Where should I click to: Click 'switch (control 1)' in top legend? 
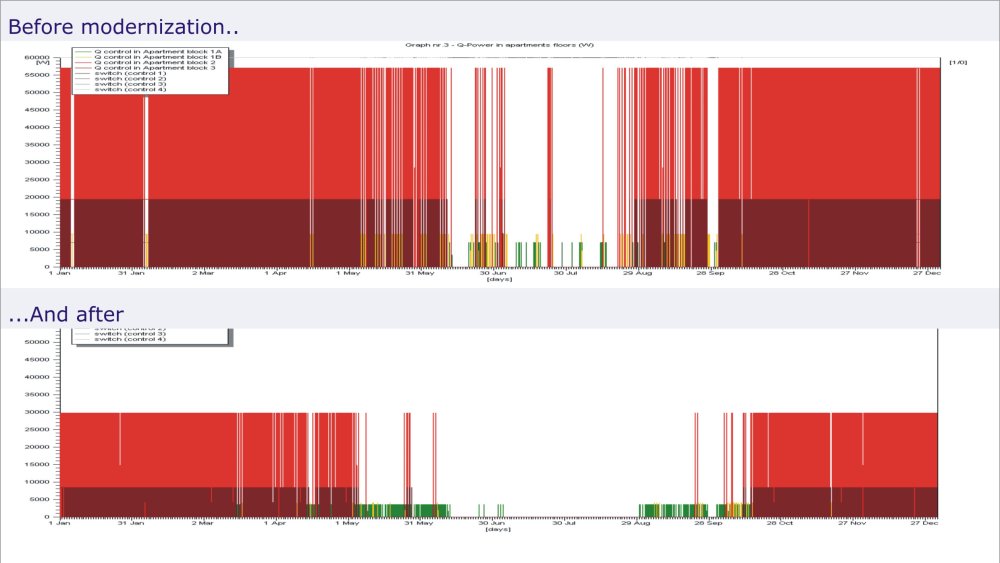pos(130,74)
